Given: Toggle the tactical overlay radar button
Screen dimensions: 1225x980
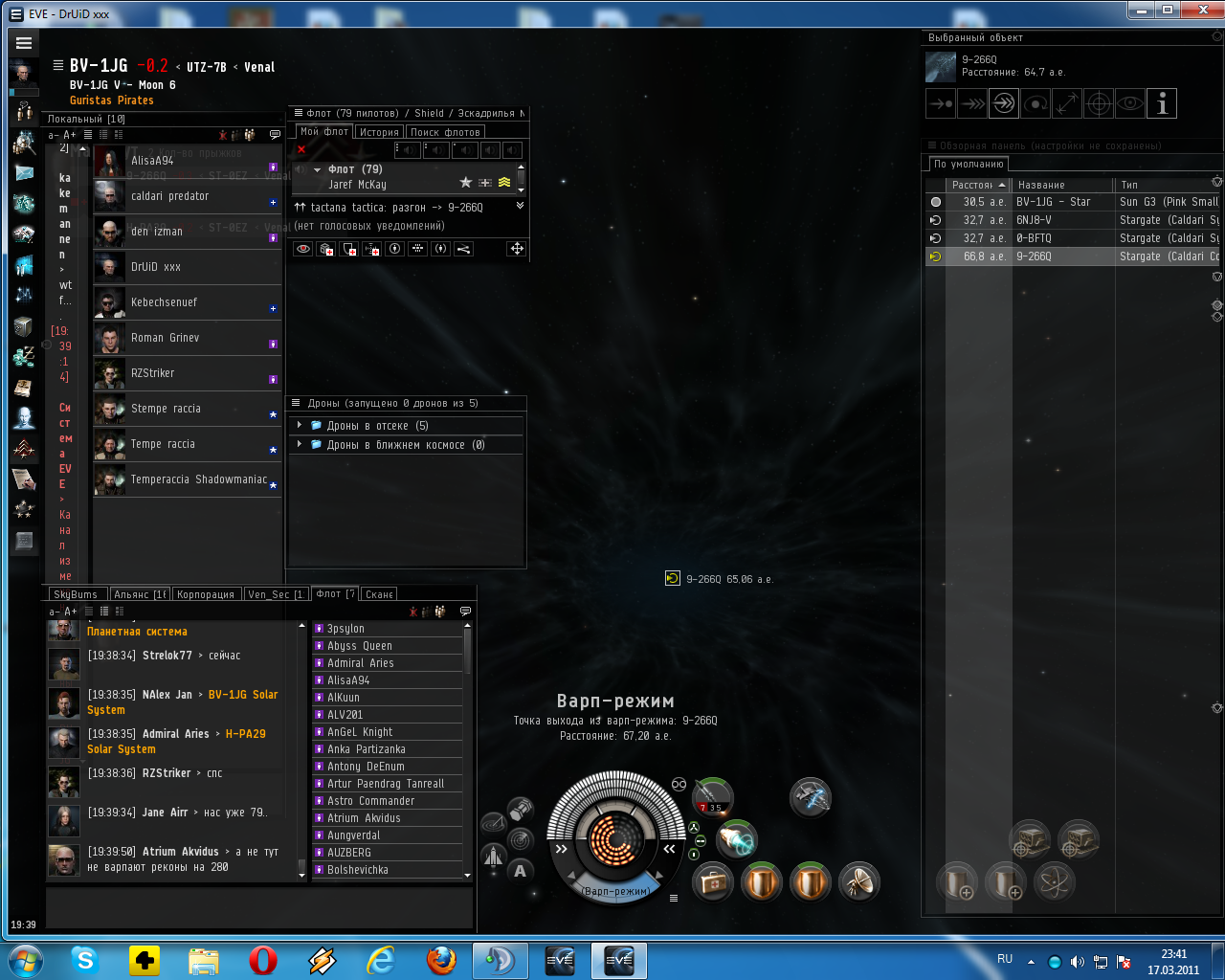Looking at the screenshot, I should click(x=492, y=823).
